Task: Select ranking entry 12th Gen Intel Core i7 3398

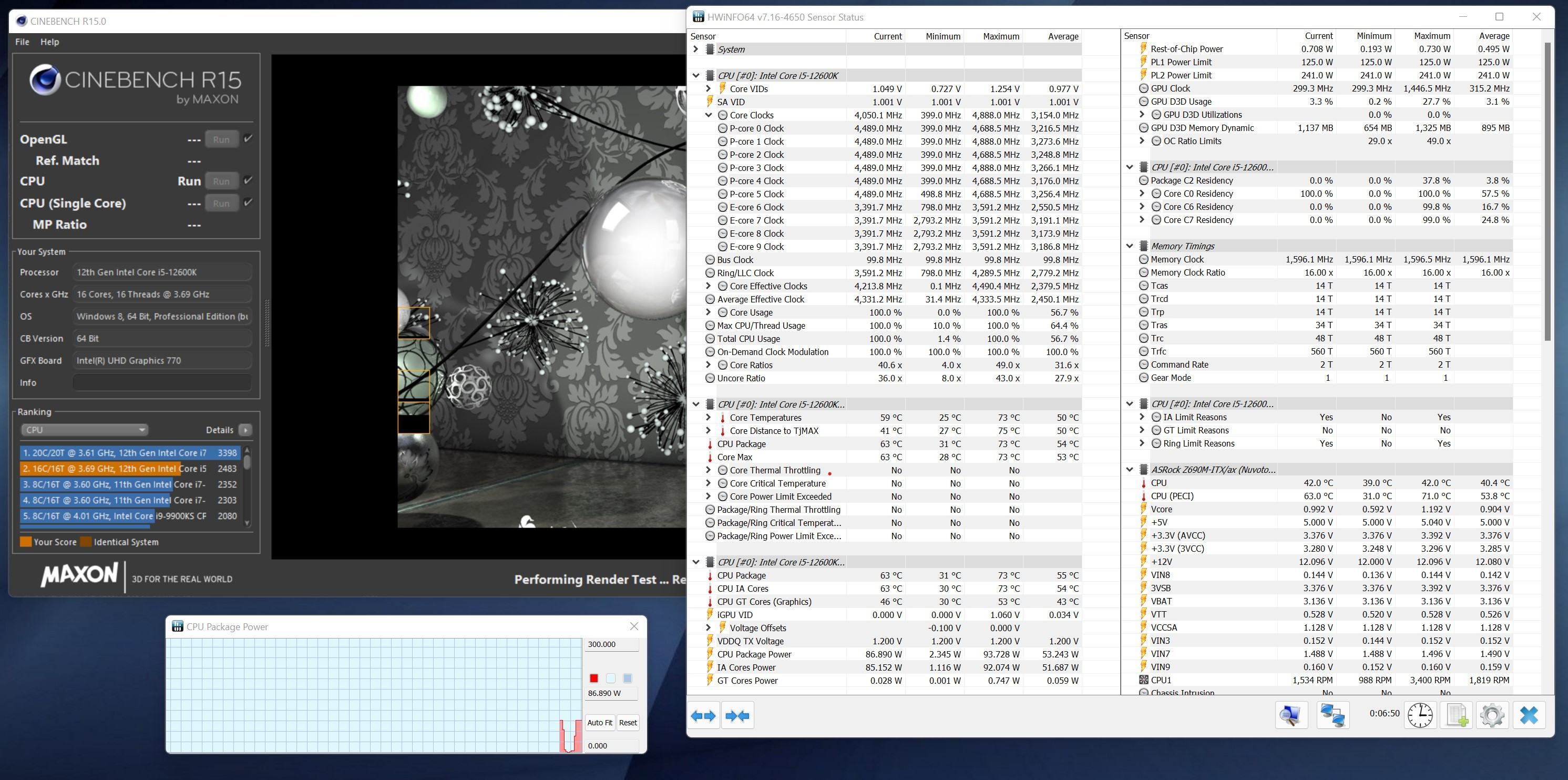Action: (x=130, y=453)
